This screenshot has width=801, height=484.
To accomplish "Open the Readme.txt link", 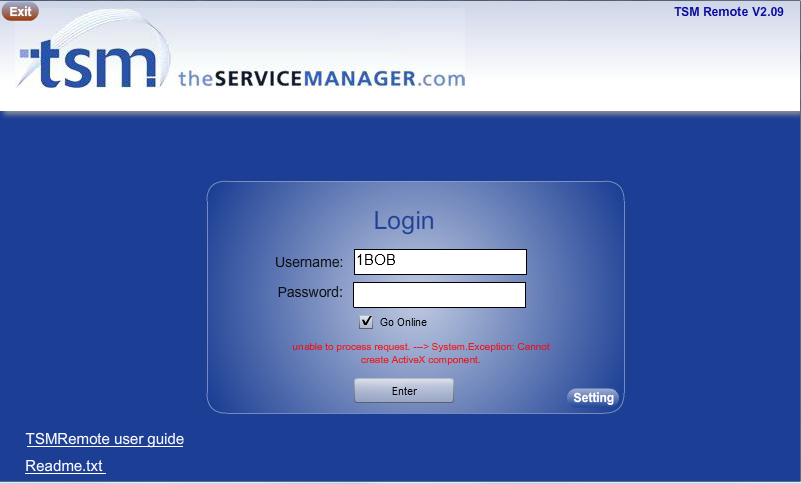I will 65,466.
